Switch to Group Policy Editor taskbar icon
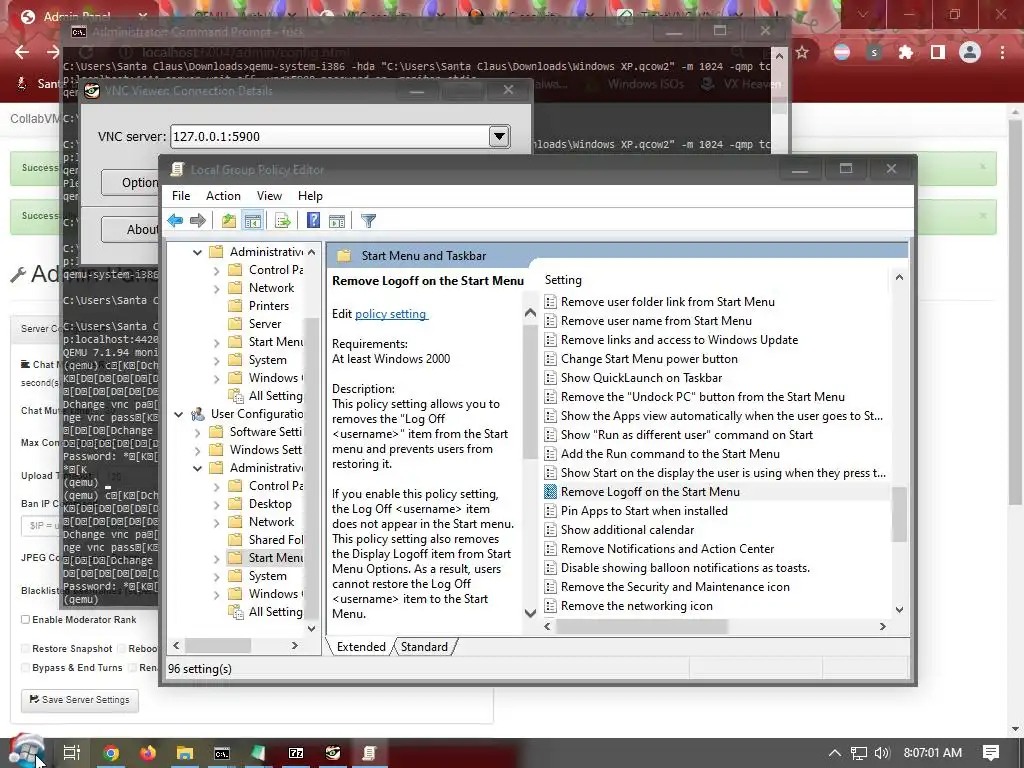Viewport: 1024px width, 768px height. pos(370,753)
